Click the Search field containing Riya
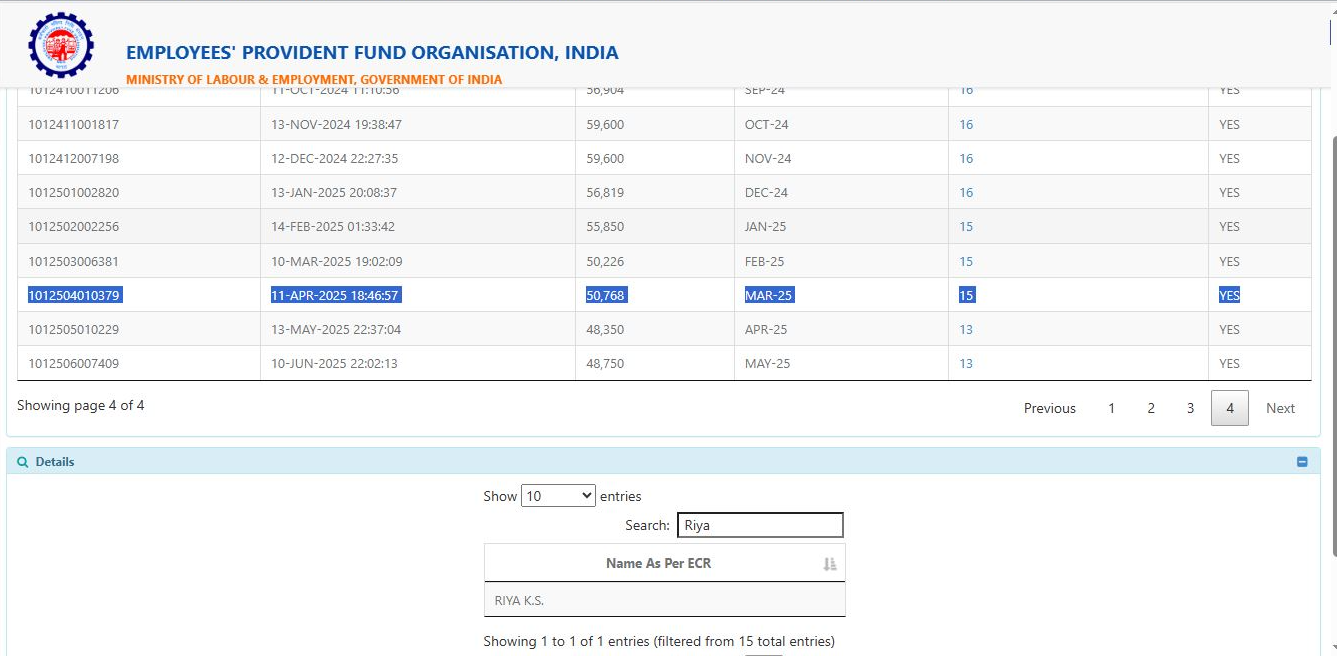 coord(760,525)
